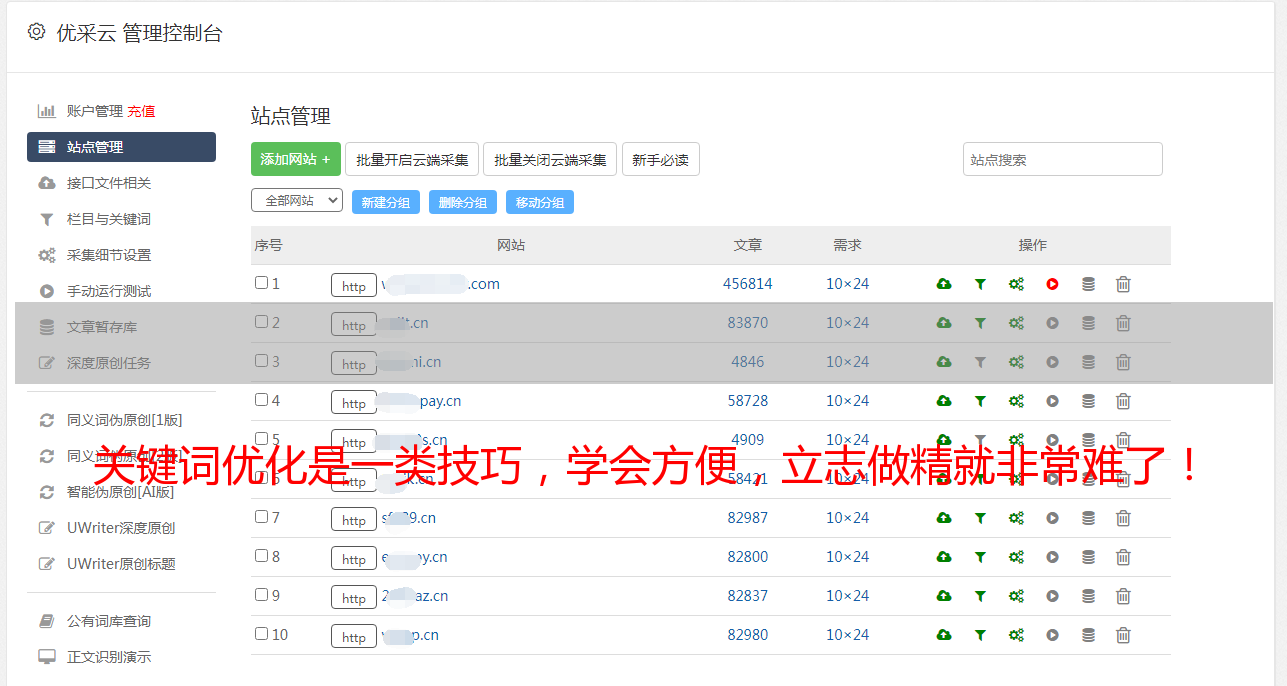Click the filter icon in row 7
This screenshot has height=686, width=1287.
click(x=980, y=518)
